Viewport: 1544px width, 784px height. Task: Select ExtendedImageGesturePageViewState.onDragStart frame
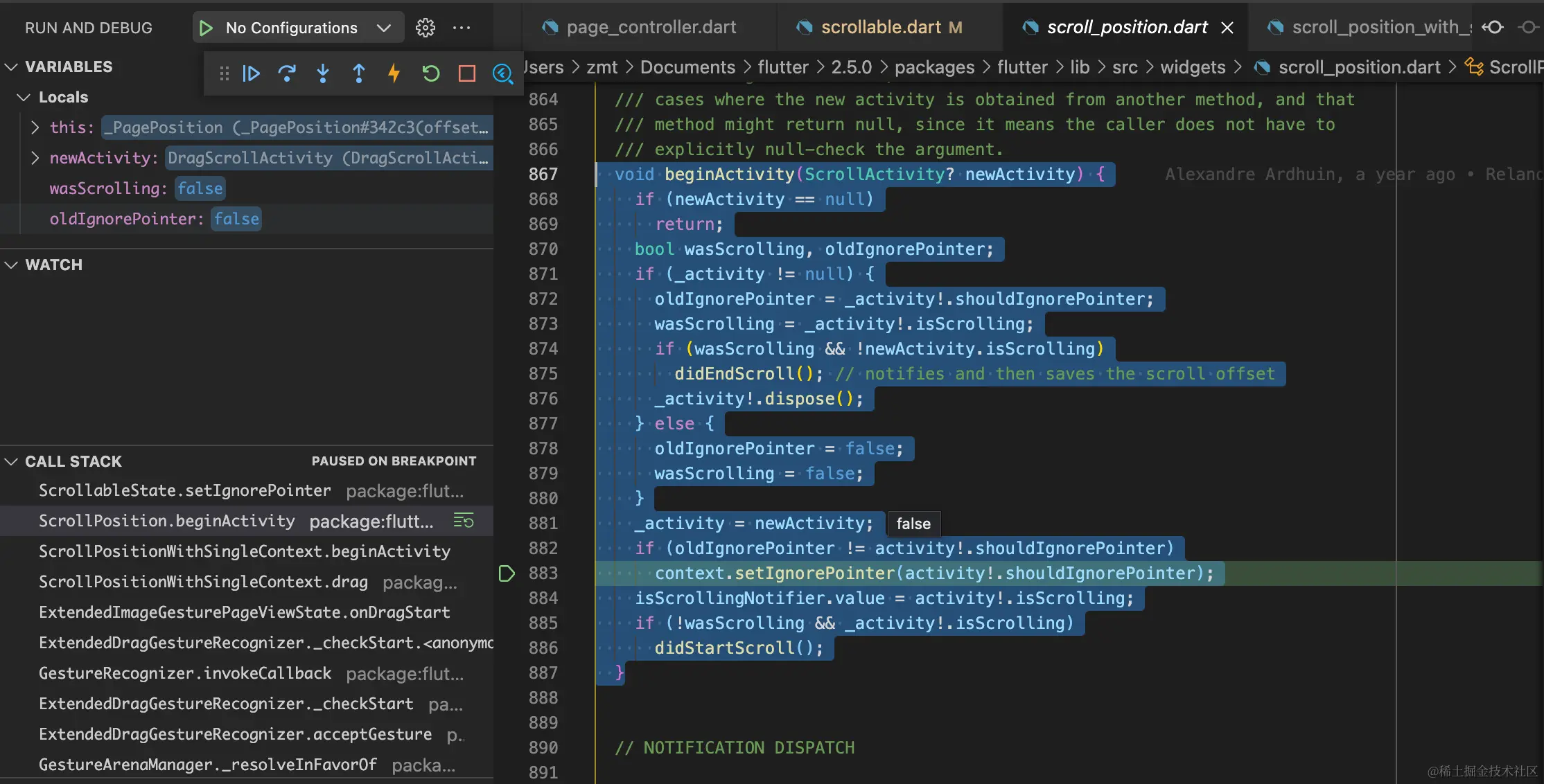247,613
